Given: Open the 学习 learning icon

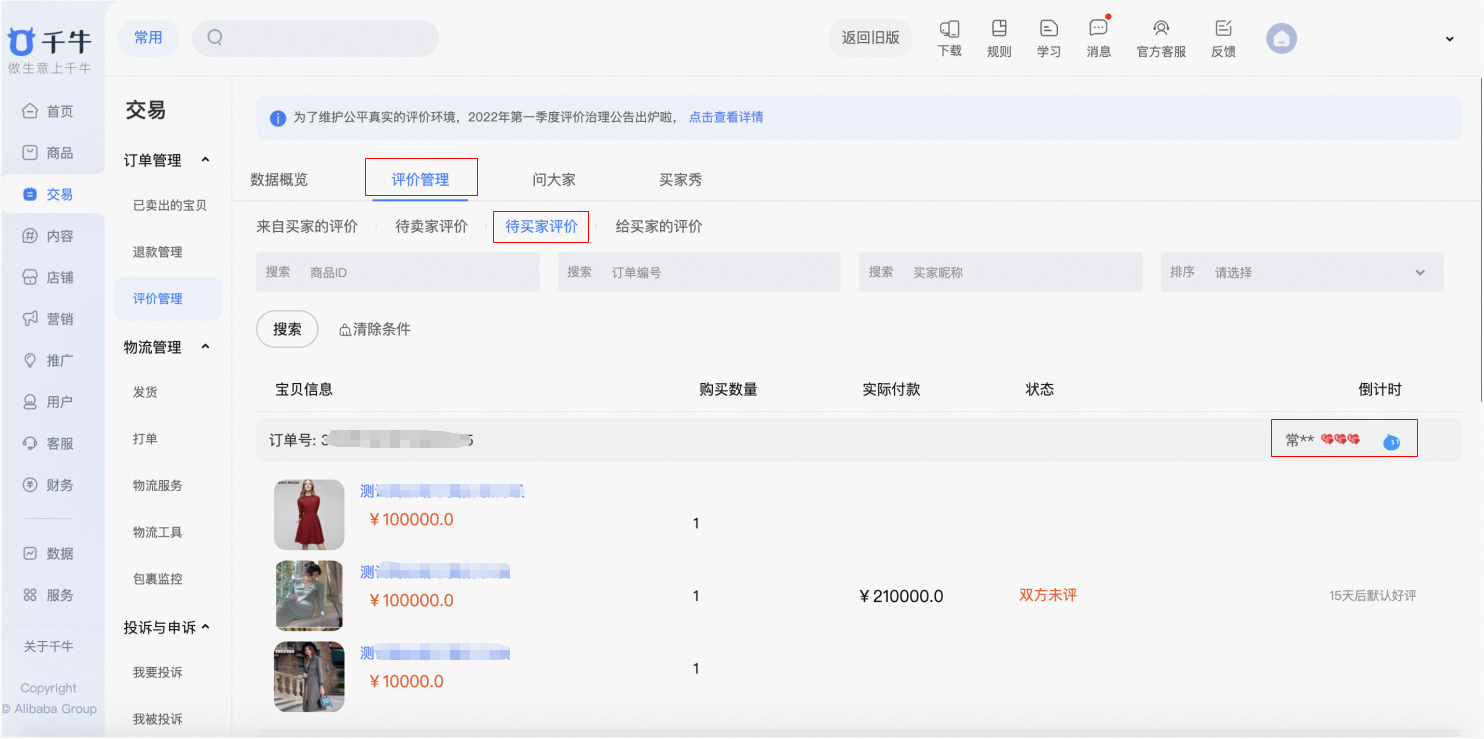Looking at the screenshot, I should [x=1048, y=38].
